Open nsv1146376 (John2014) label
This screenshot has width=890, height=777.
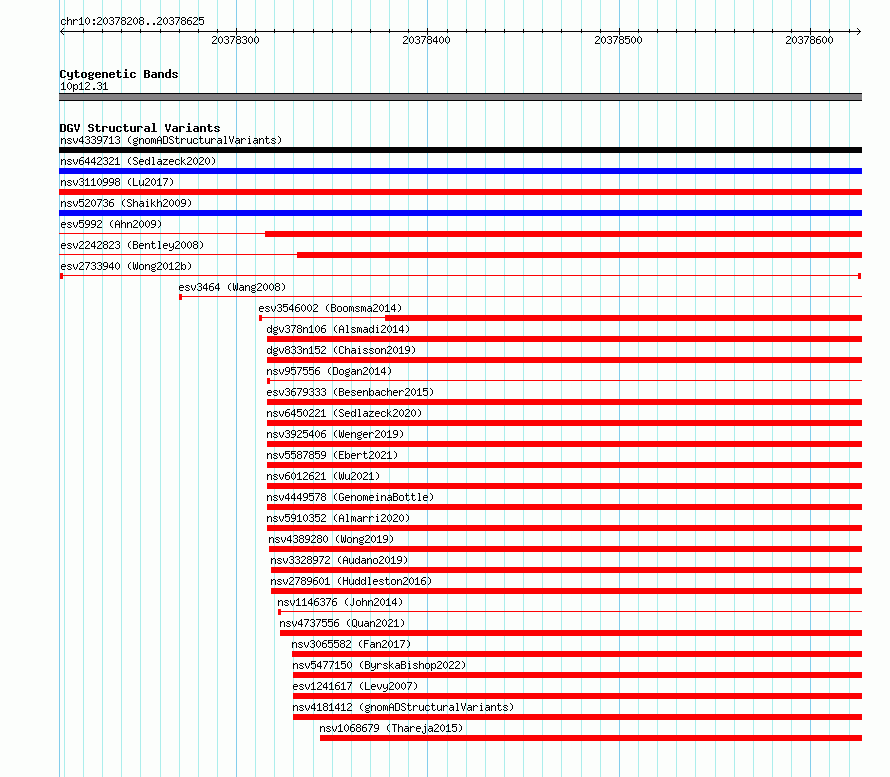(340, 602)
